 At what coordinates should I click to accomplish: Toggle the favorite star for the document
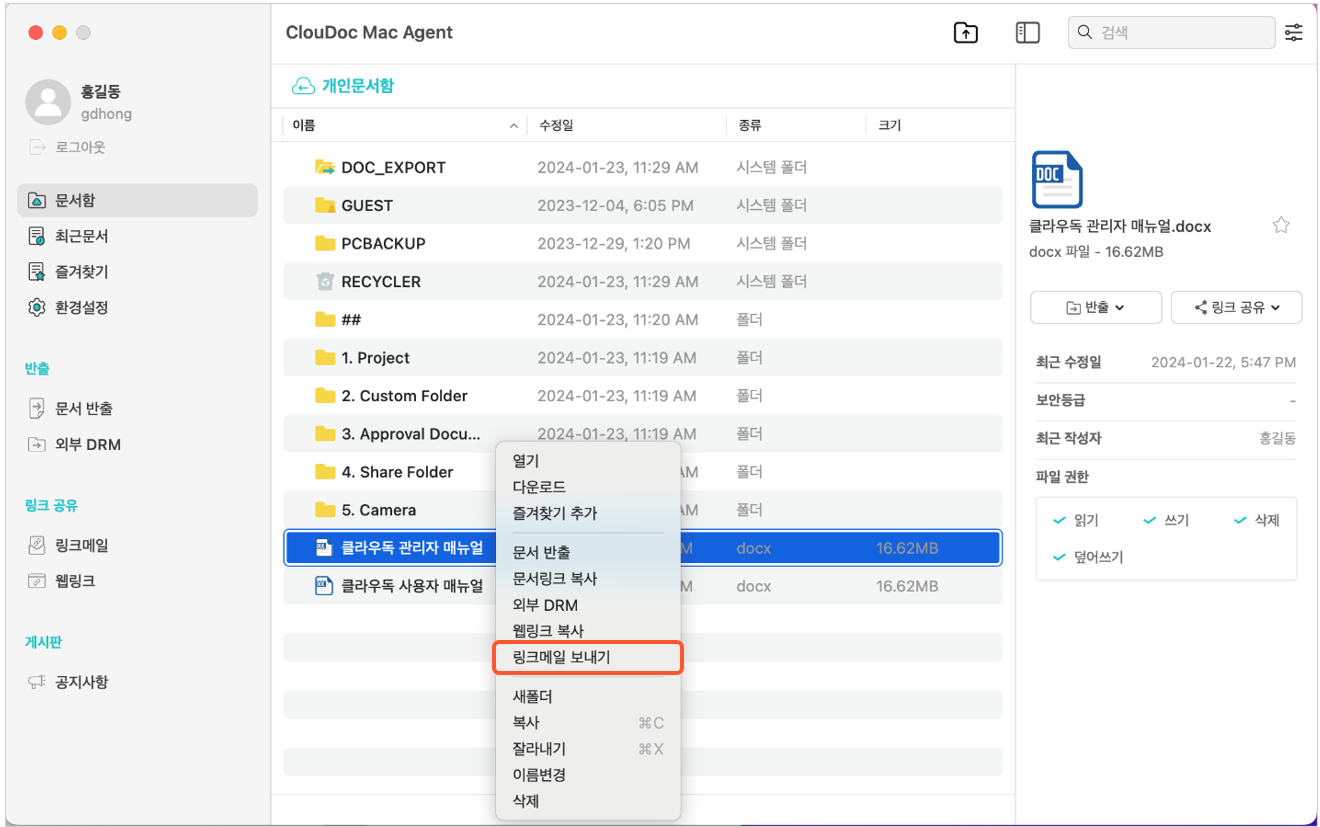click(x=1281, y=225)
